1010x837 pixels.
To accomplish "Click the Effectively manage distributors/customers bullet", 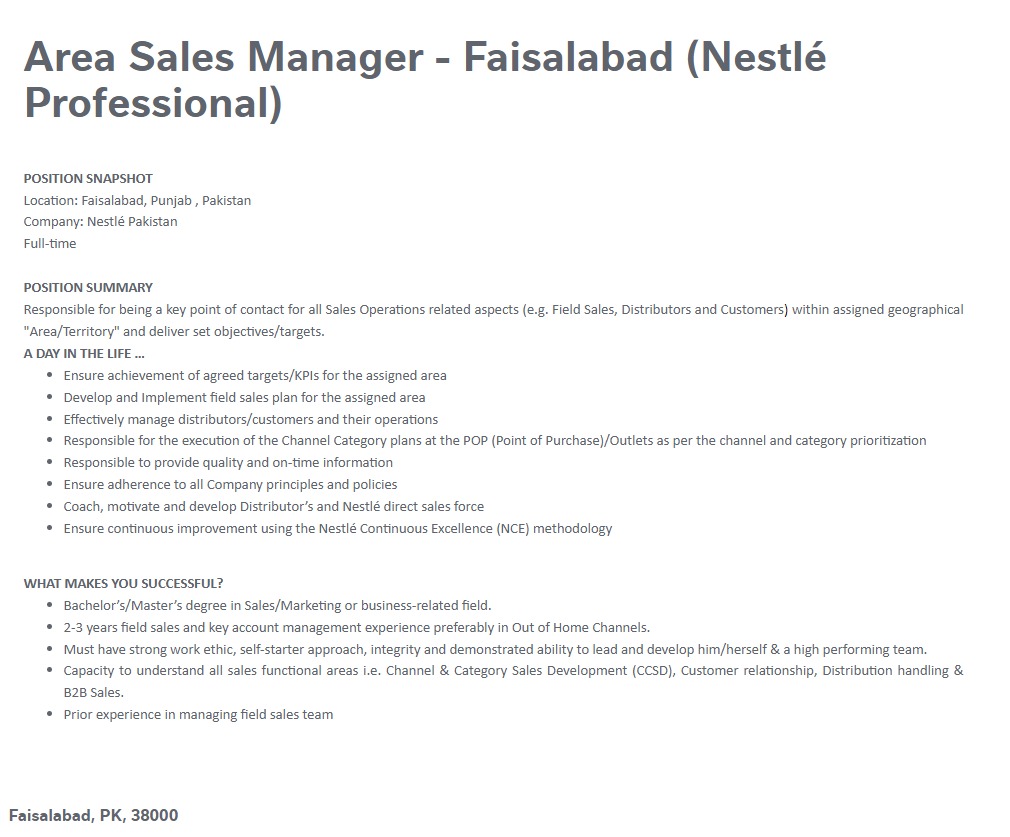I will 250,419.
